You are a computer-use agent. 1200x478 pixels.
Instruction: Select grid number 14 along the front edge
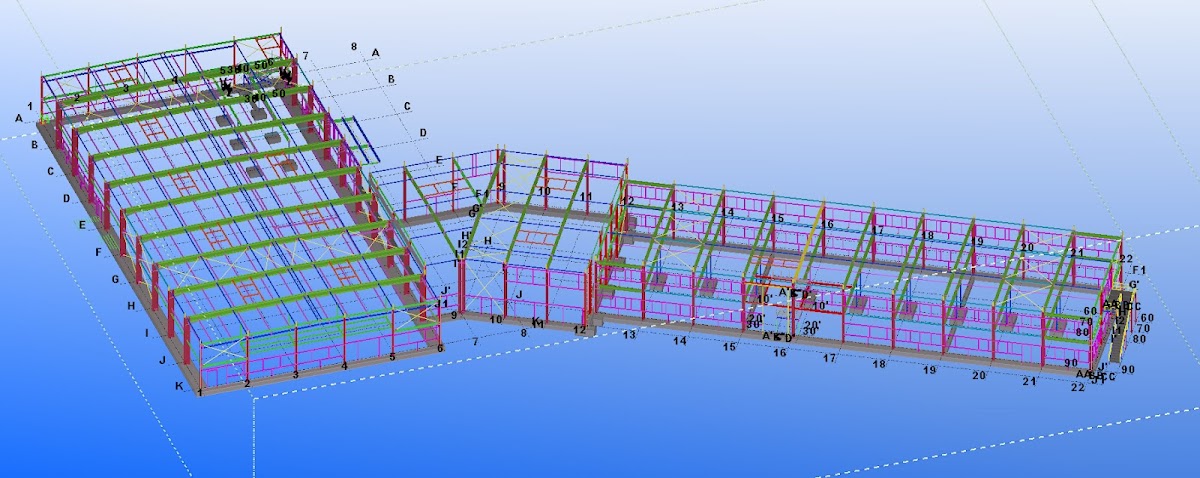tap(680, 341)
